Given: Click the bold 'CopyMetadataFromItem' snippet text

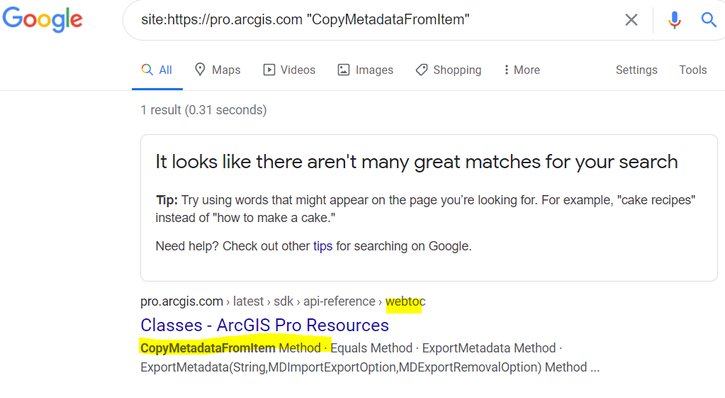Looking at the screenshot, I should [x=208, y=348].
